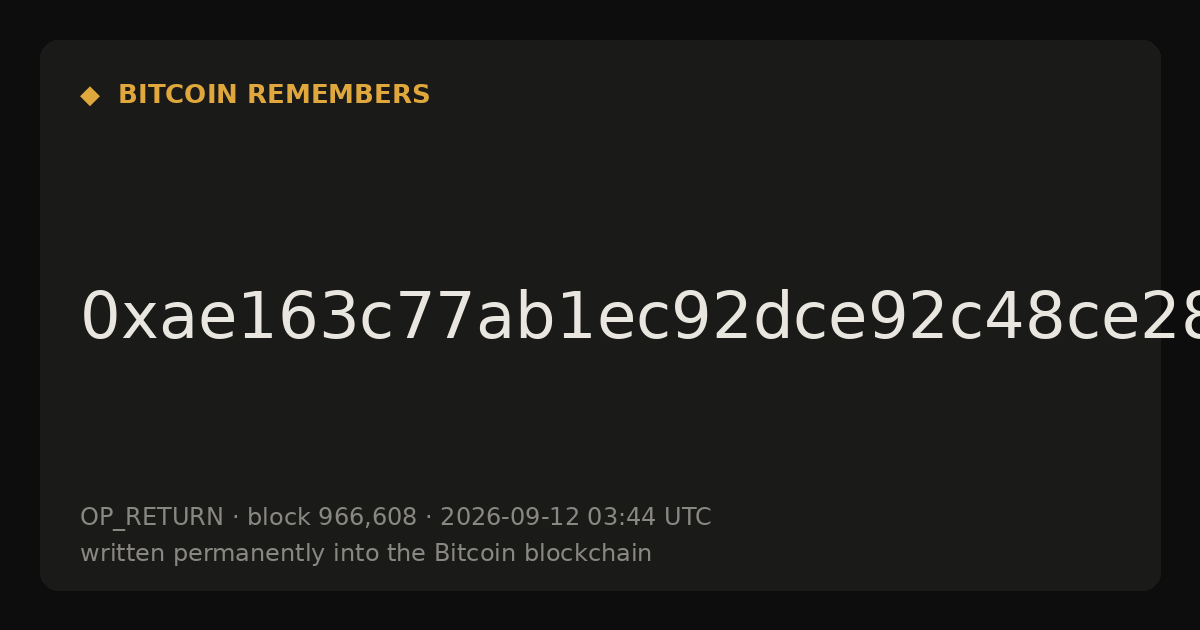This screenshot has width=1200, height=630.
Task: Click the truncated right end of the hash
Action: (x=1180, y=318)
